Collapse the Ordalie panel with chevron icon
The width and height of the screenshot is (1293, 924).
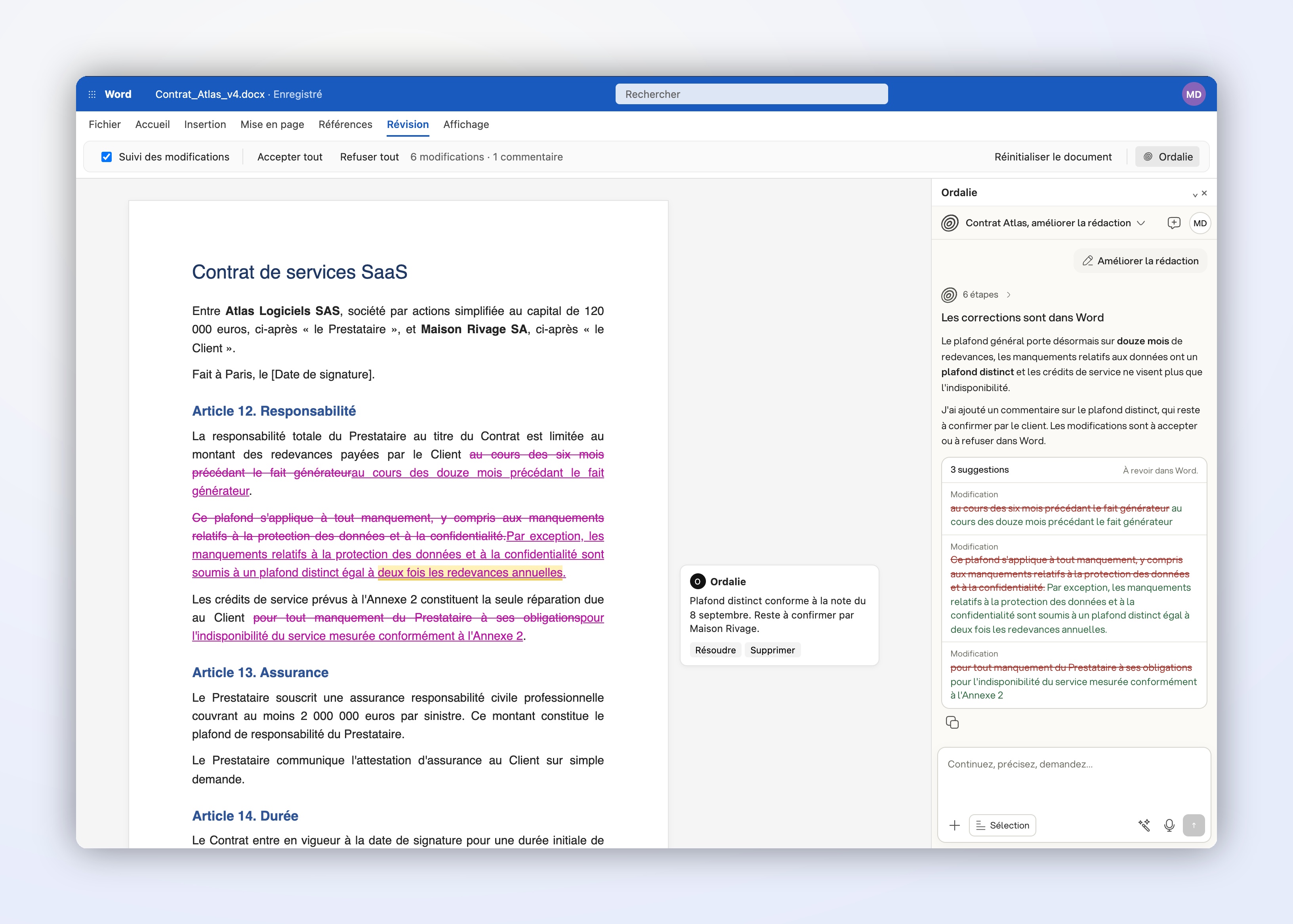1195,195
